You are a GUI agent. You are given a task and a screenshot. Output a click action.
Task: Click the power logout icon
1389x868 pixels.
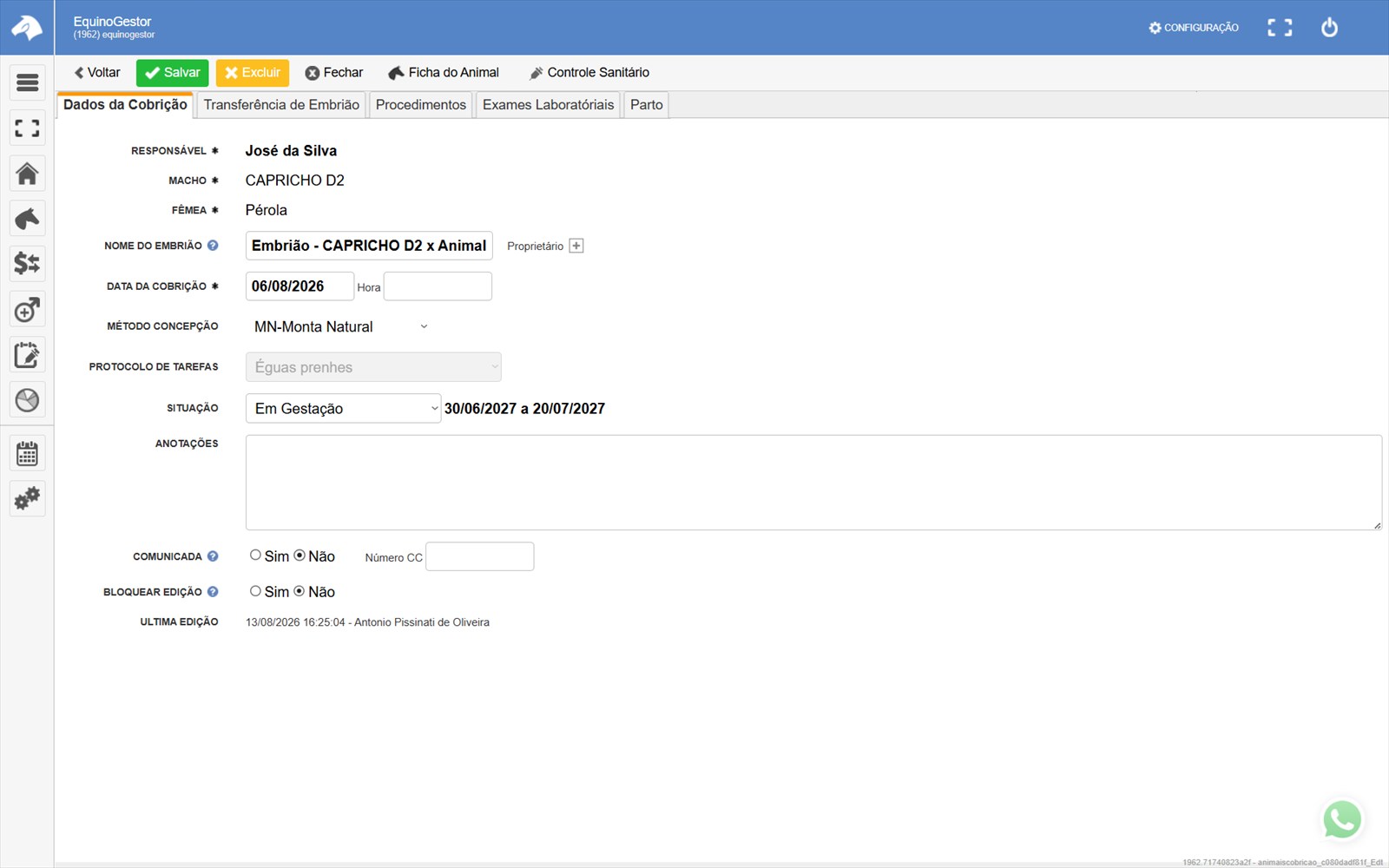coord(1329,28)
